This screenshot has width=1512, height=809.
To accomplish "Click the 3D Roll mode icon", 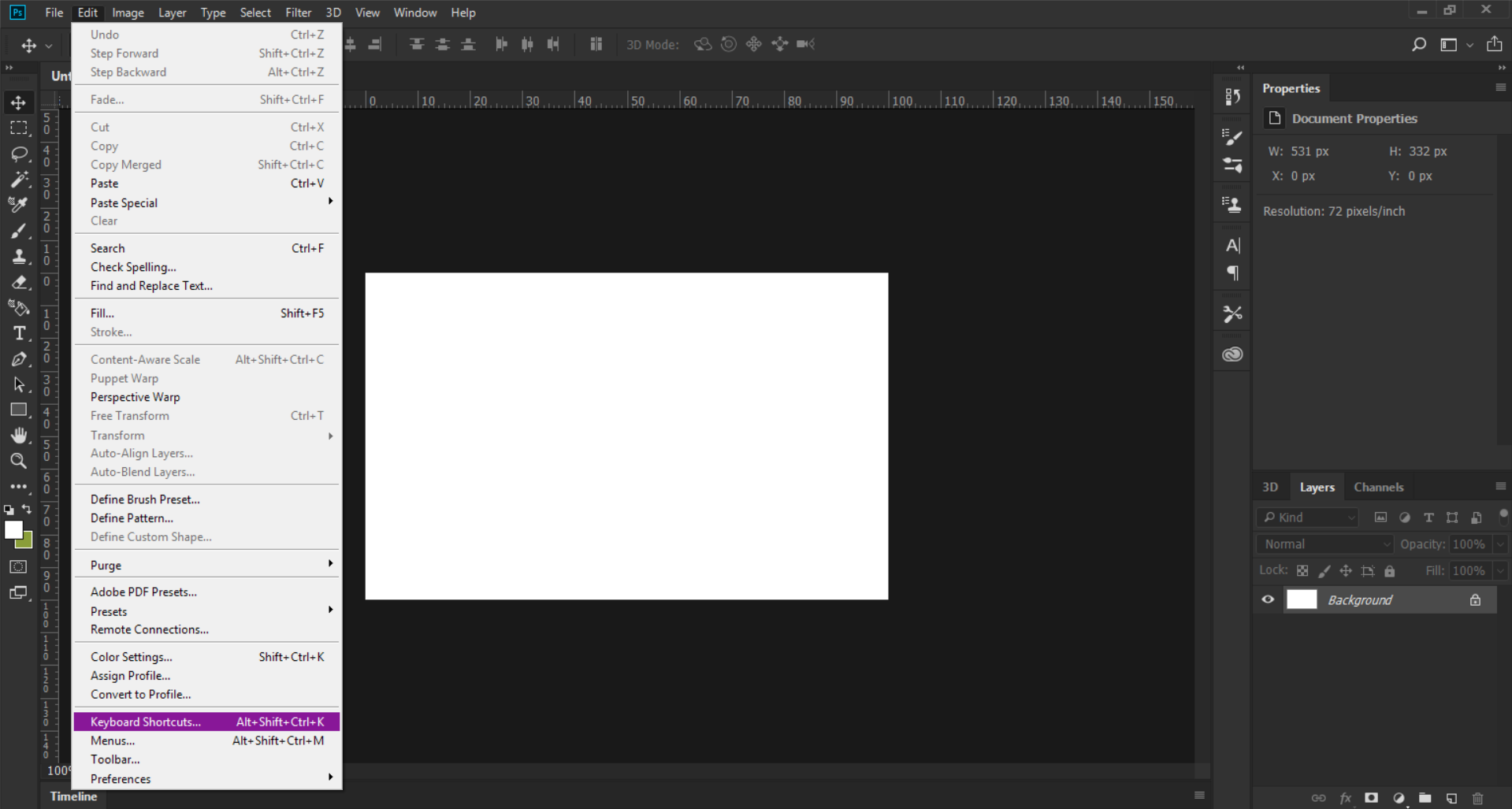I will (x=729, y=44).
